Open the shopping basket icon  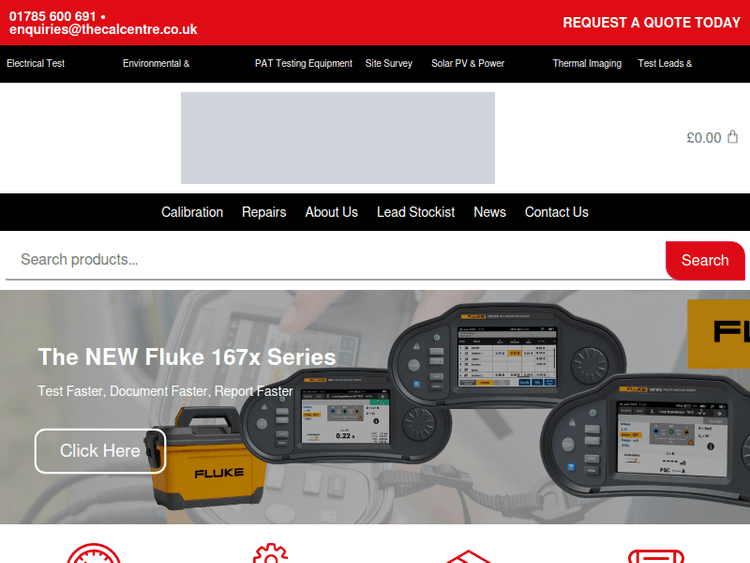click(x=732, y=137)
